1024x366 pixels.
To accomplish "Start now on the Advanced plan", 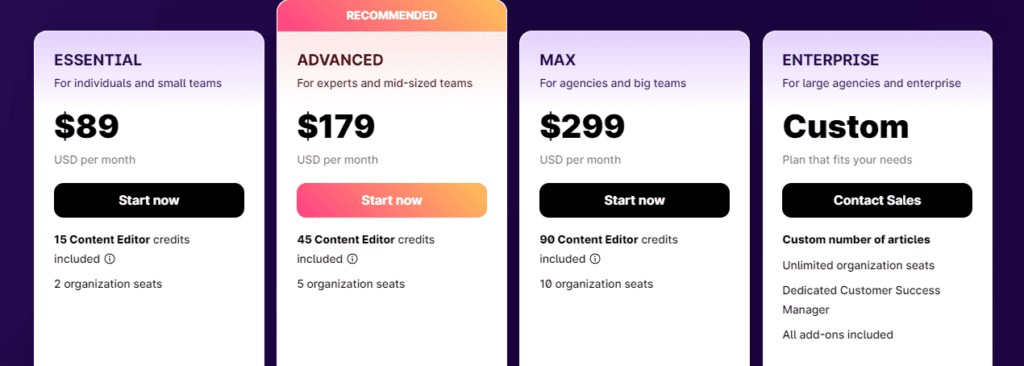I will [x=392, y=200].
